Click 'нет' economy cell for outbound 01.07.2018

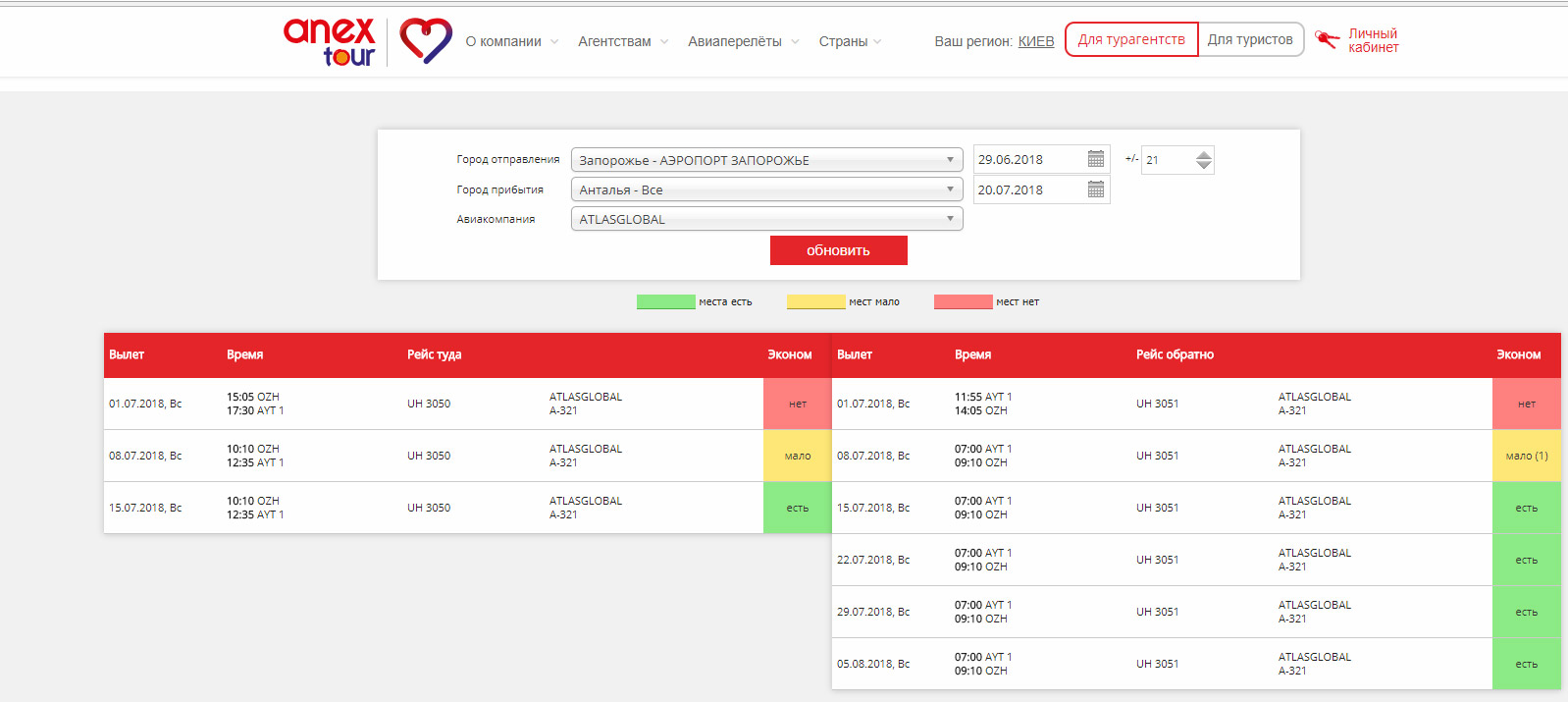(x=798, y=404)
